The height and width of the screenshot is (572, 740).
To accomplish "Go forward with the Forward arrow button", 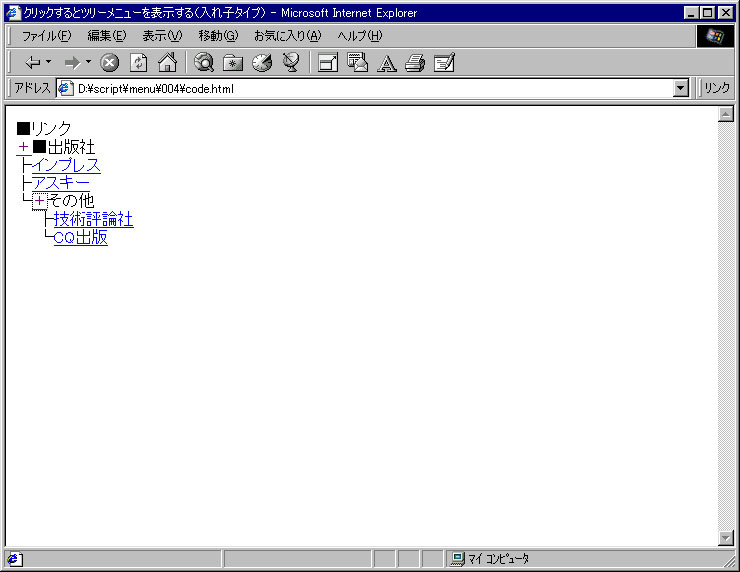I will click(x=72, y=62).
